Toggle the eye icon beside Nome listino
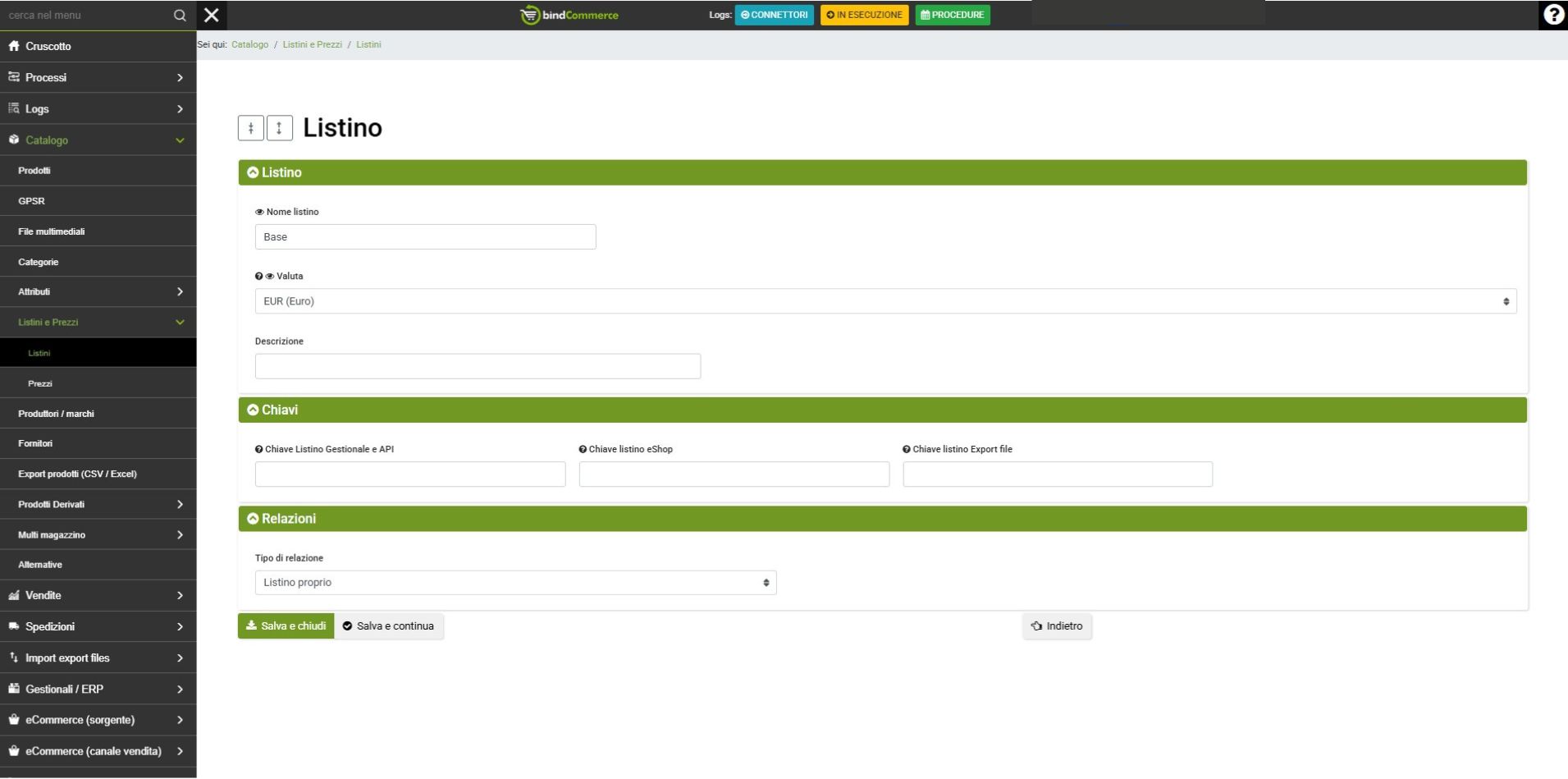Screen dimensions: 1568x779 [259, 213]
